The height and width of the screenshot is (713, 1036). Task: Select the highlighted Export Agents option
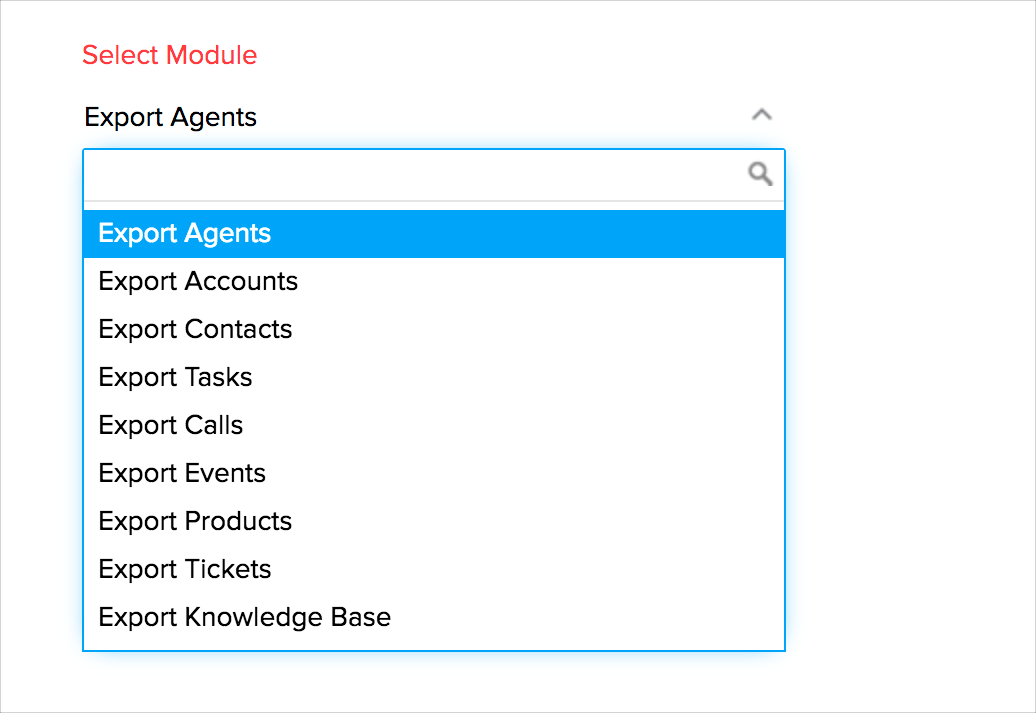433,234
